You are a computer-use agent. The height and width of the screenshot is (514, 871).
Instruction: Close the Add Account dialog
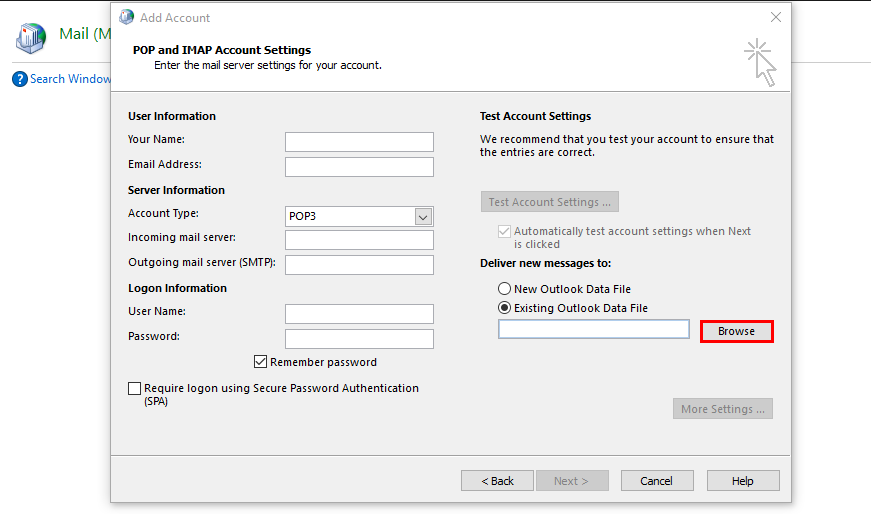click(775, 17)
